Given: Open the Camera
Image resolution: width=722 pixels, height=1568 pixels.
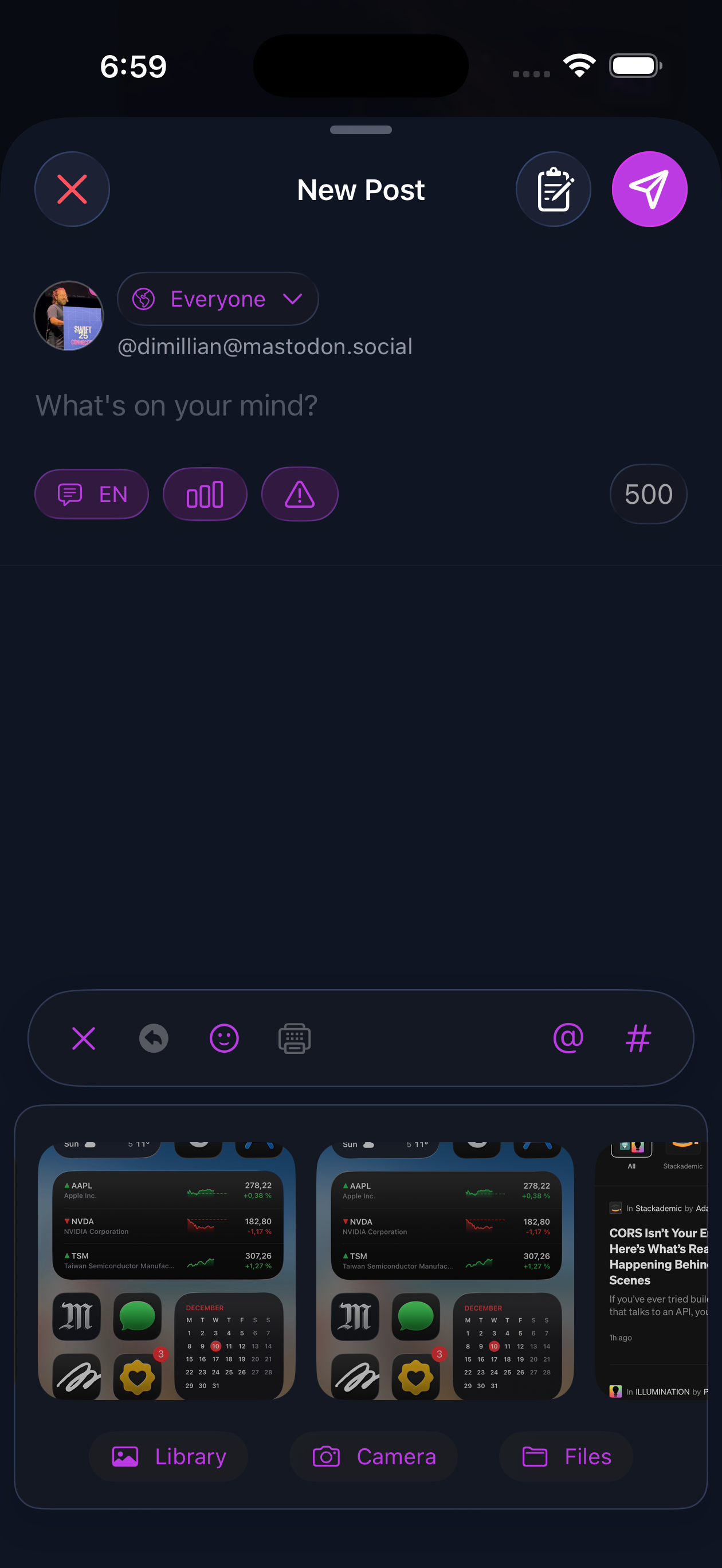Looking at the screenshot, I should (374, 1457).
